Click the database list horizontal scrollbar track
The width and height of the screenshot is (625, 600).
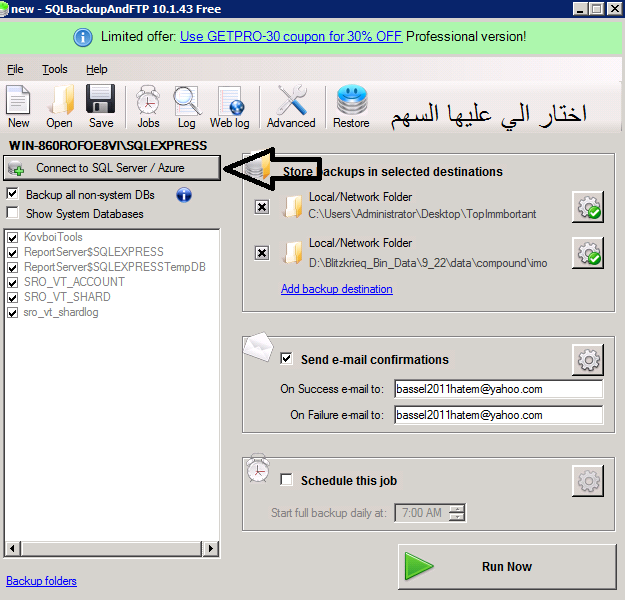point(112,549)
